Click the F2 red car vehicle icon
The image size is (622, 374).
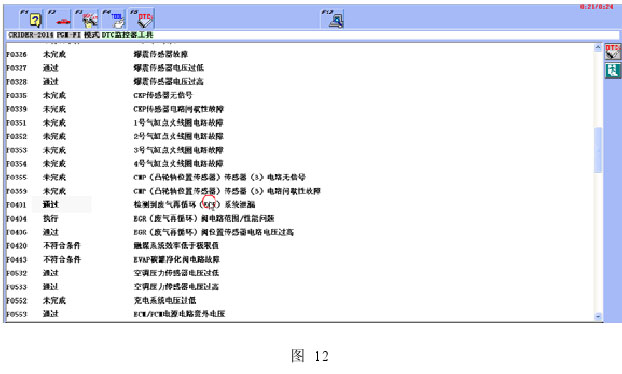(x=59, y=19)
